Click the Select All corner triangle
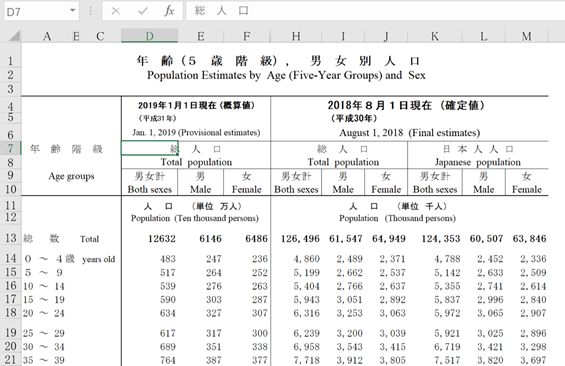565x366 pixels. tap(14, 36)
